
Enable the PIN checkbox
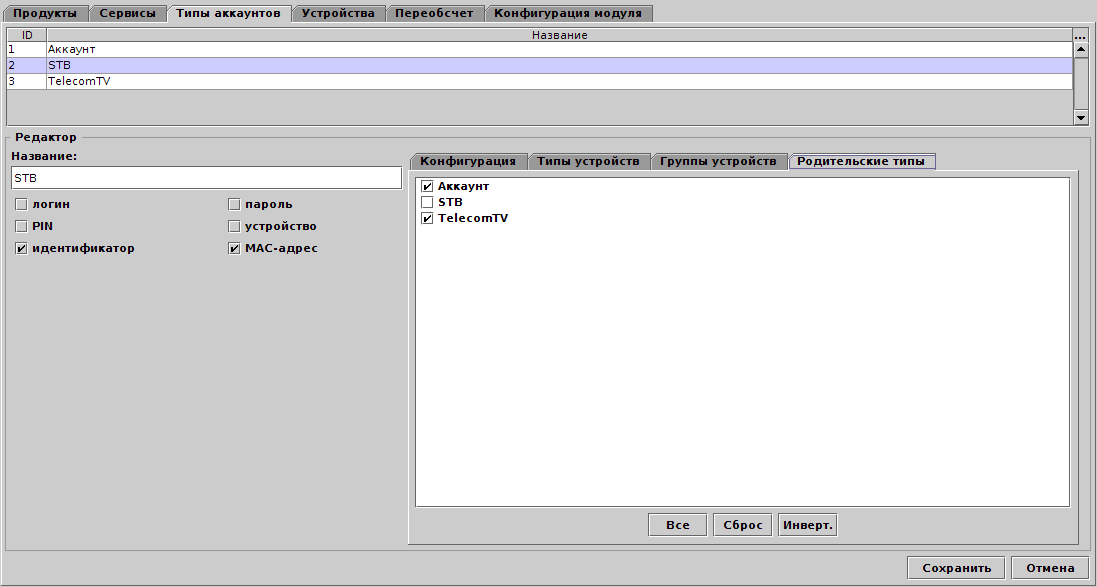point(21,226)
